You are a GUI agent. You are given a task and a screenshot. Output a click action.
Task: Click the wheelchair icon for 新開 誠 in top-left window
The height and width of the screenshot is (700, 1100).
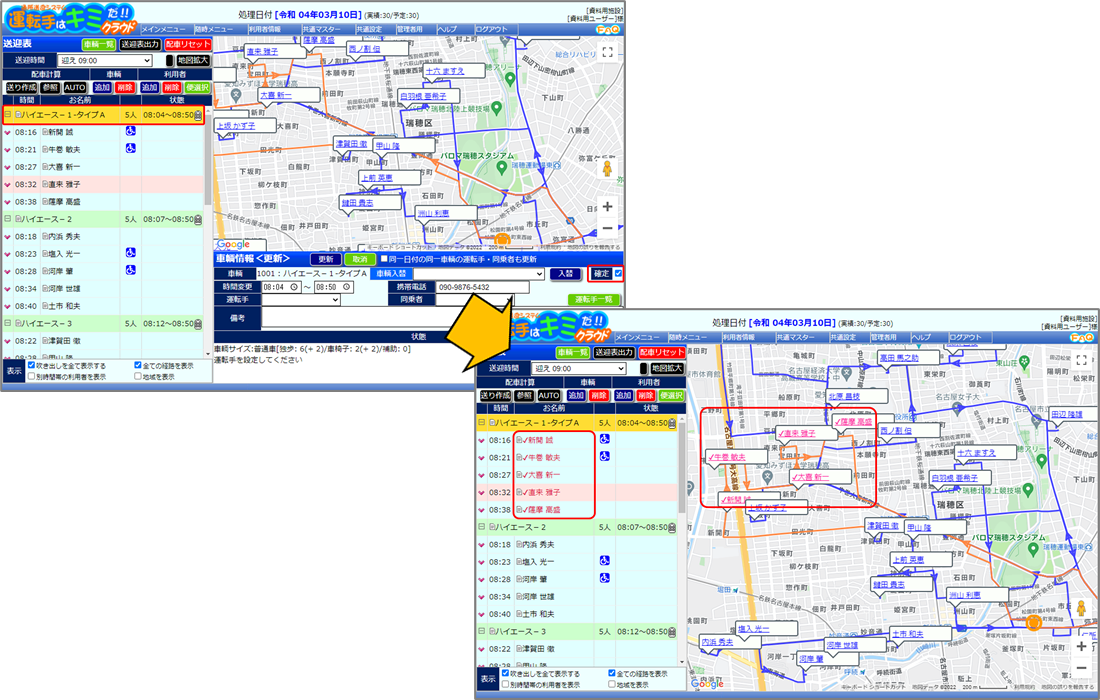click(x=130, y=131)
